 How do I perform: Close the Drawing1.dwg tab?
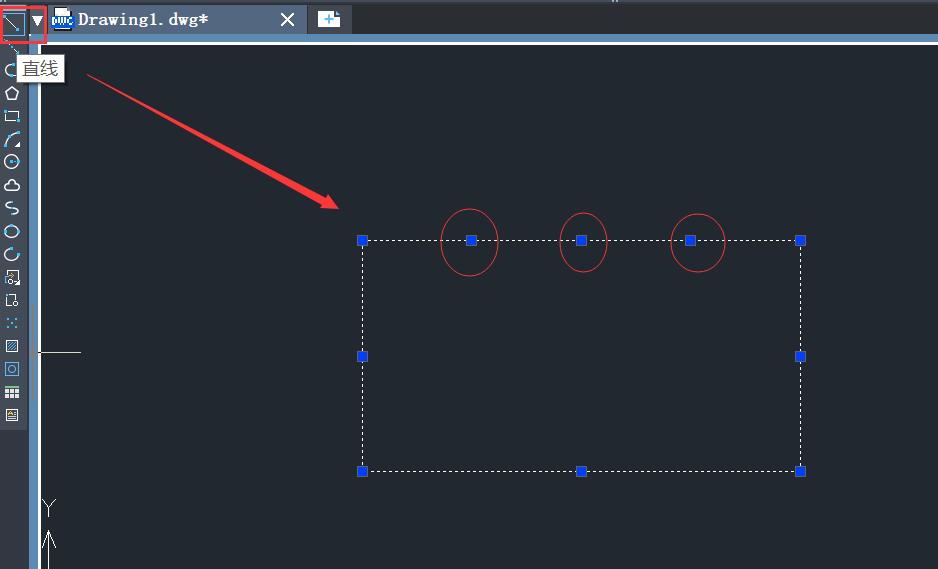pos(287,20)
